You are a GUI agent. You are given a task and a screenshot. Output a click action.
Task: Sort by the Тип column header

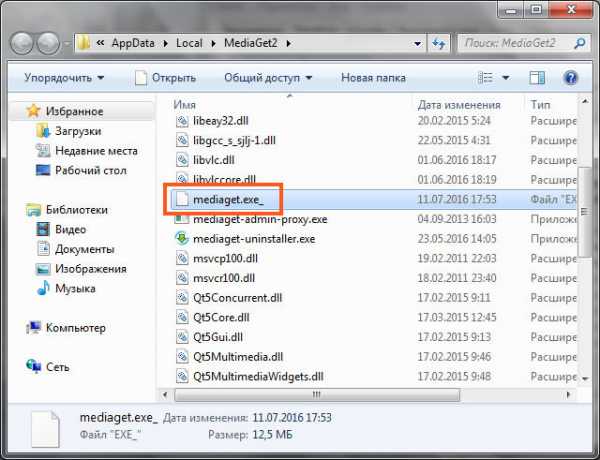[540, 104]
